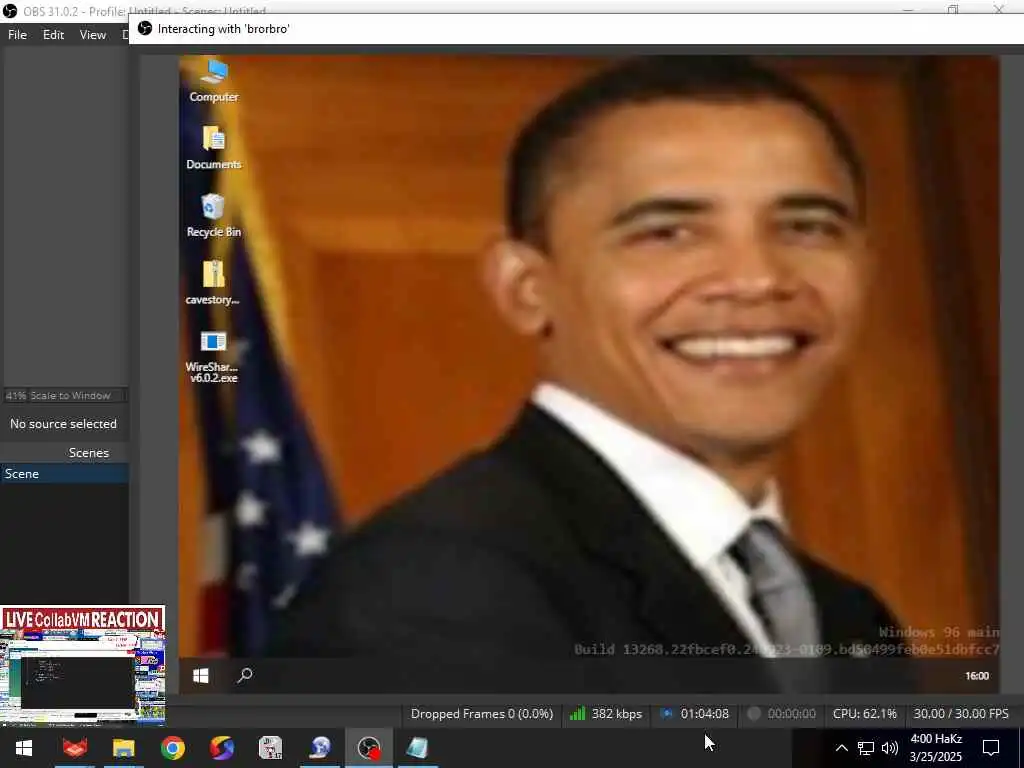Open the blue globe app in taskbar
Viewport: 1024px width, 768px height.
[320, 748]
